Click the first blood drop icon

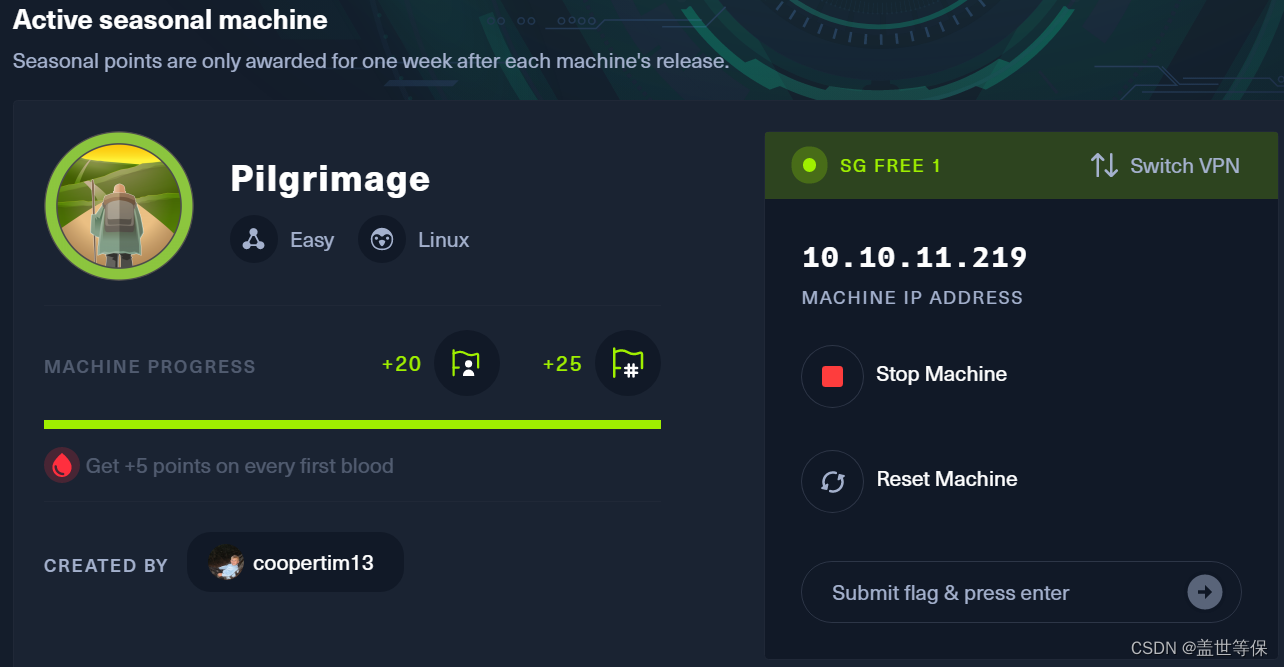(x=61, y=465)
